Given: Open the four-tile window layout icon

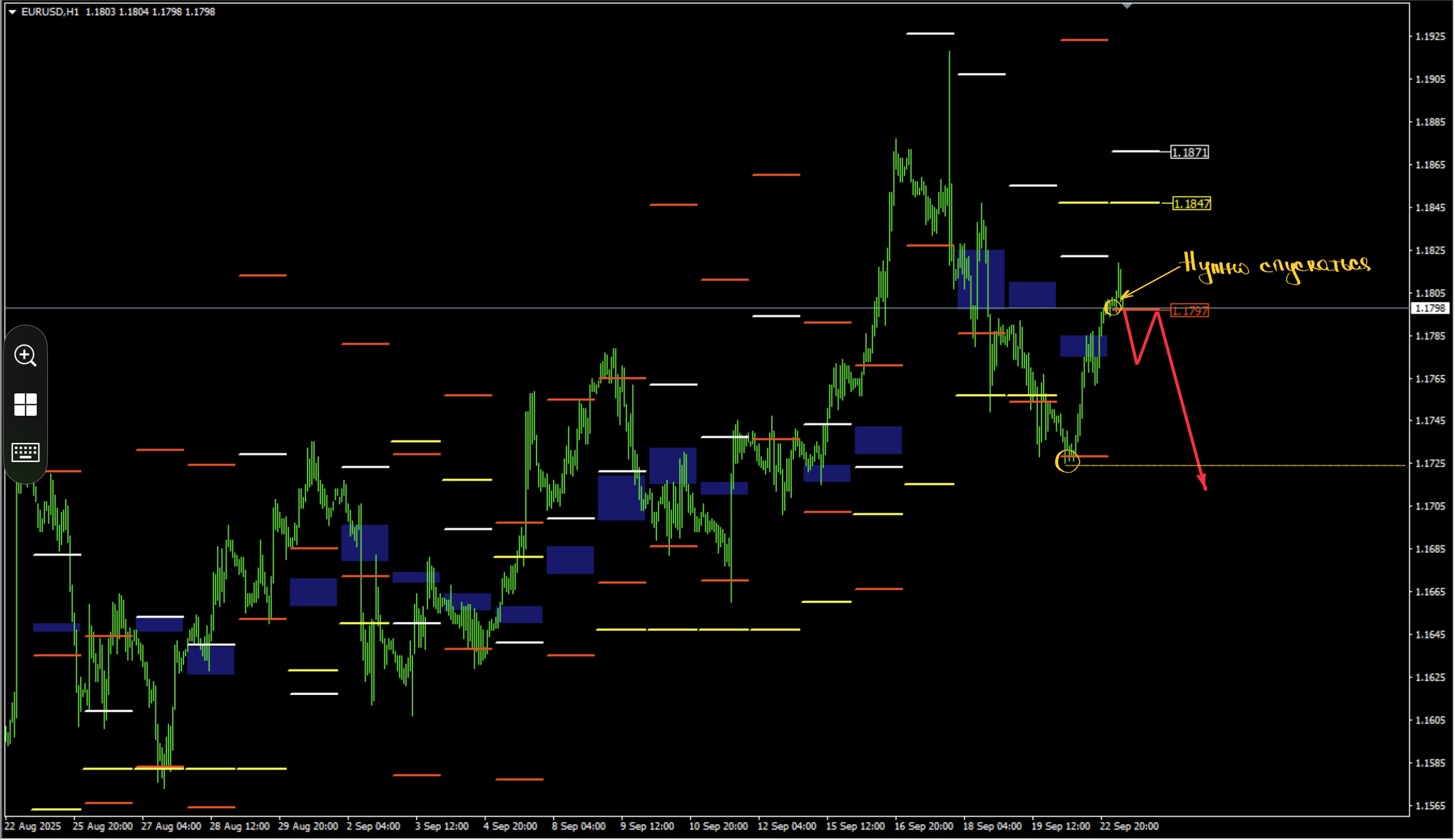Looking at the screenshot, I should [x=26, y=405].
